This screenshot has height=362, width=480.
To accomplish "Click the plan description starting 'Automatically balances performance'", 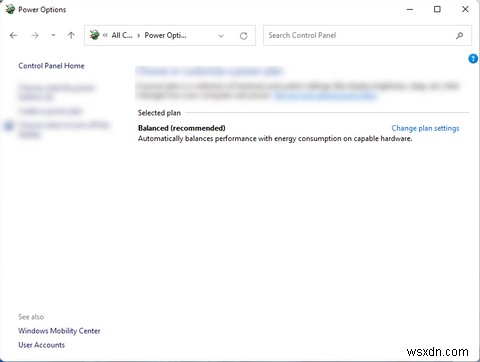I will (275, 139).
